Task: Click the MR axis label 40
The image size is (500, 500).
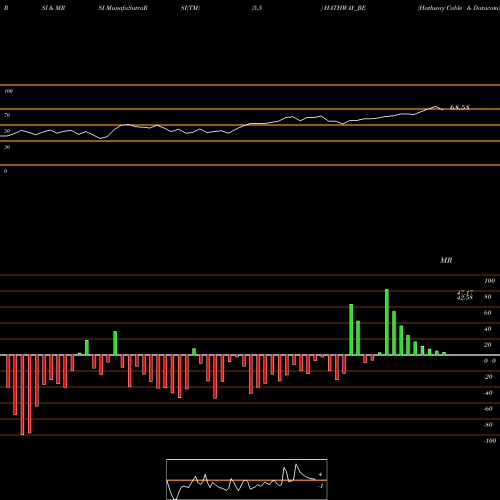Action: click(488, 329)
